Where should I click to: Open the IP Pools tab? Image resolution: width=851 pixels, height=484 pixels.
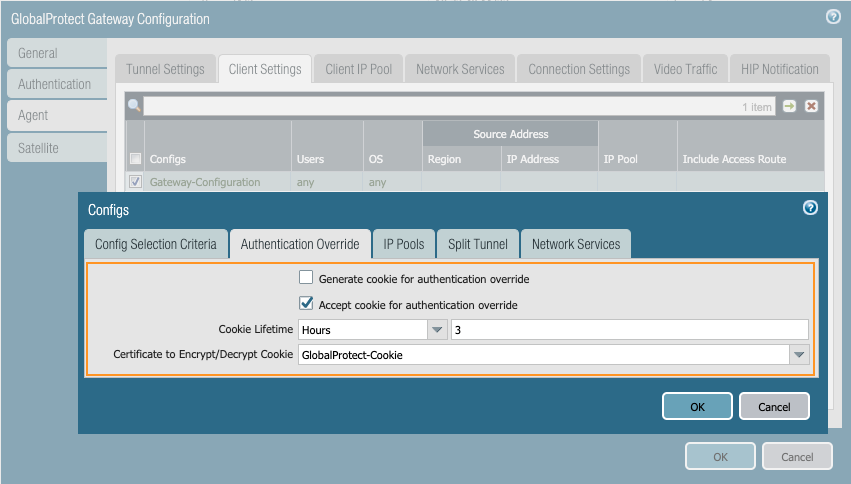tap(404, 244)
